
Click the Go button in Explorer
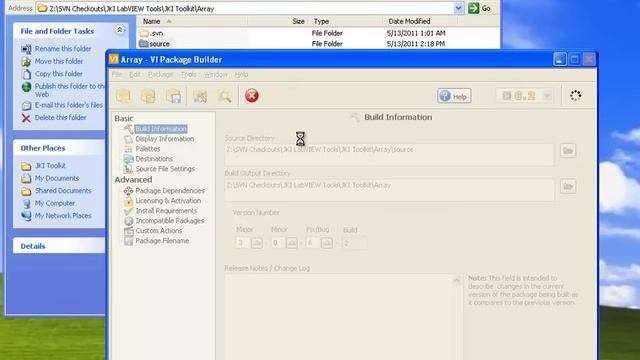479,8
